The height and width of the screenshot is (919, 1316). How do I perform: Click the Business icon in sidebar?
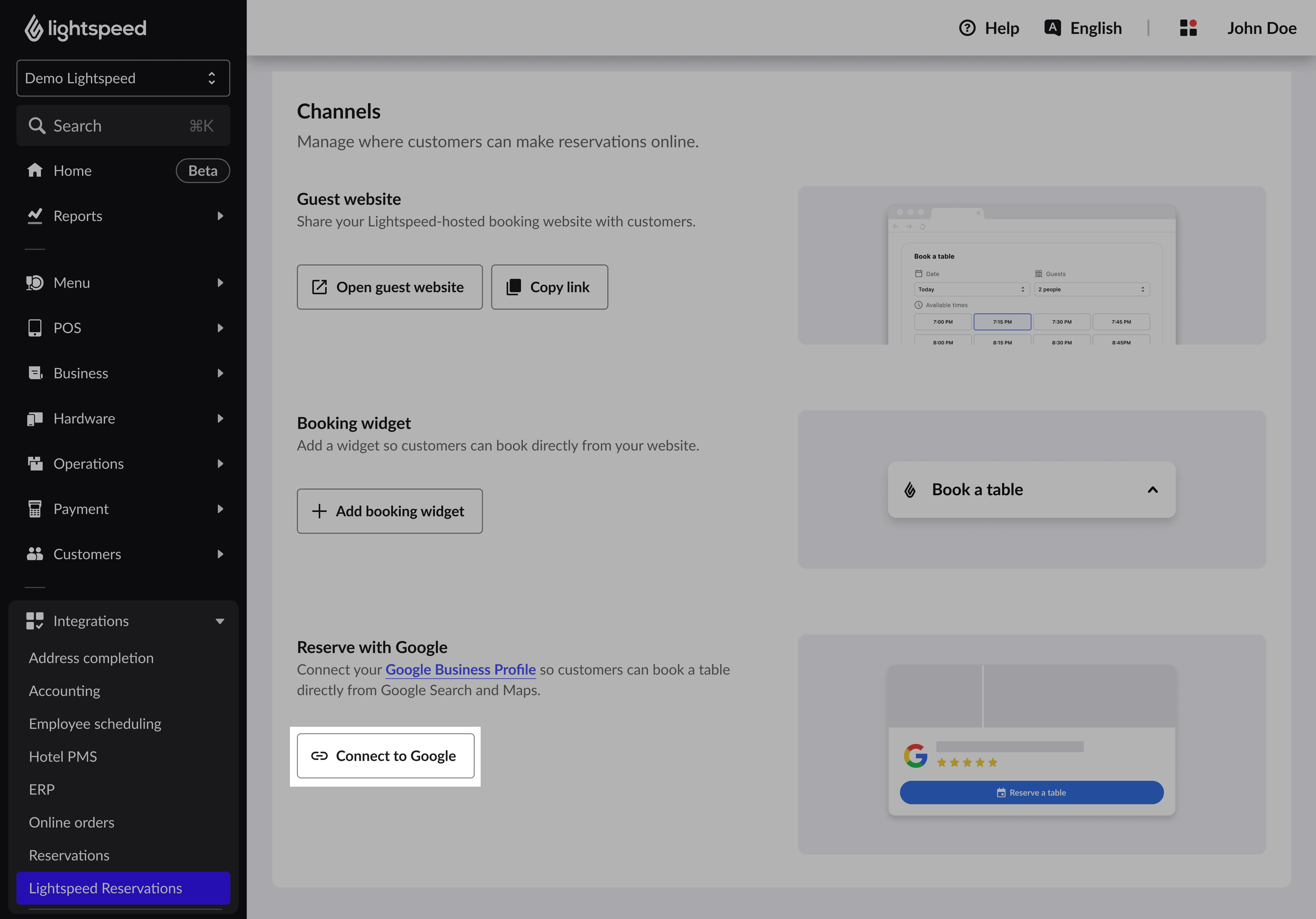click(35, 373)
